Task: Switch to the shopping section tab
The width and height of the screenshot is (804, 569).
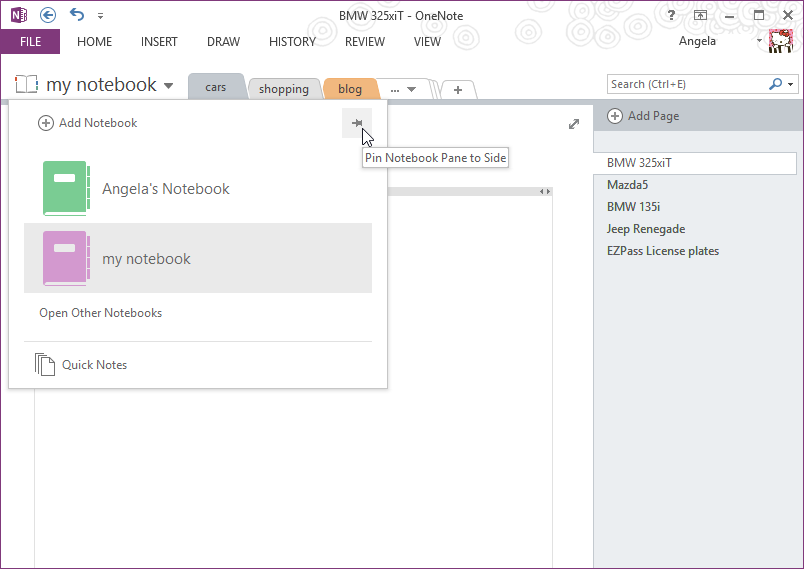Action: pyautogui.click(x=284, y=89)
